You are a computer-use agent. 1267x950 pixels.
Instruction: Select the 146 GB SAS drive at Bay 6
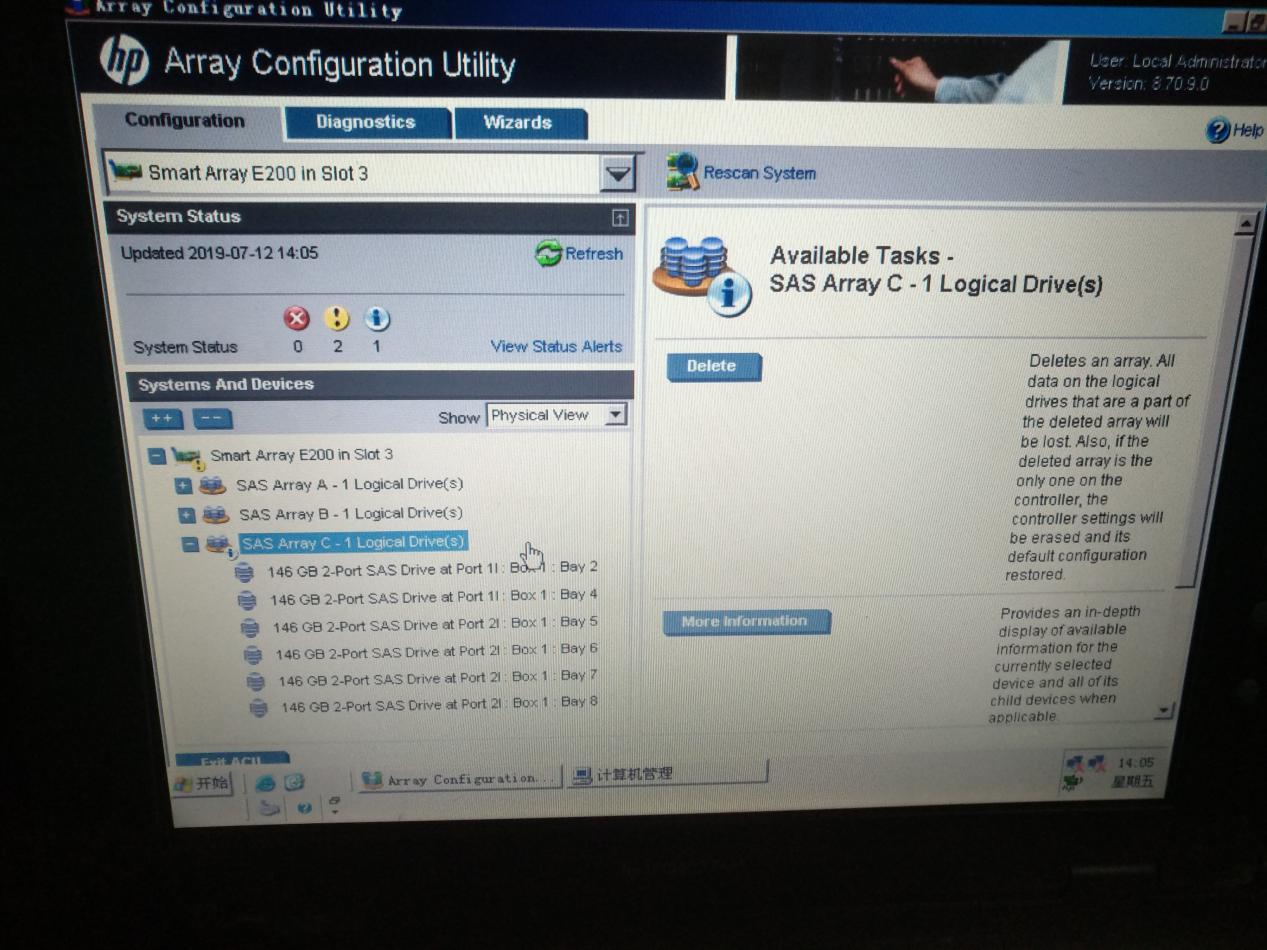pyautogui.click(x=437, y=651)
